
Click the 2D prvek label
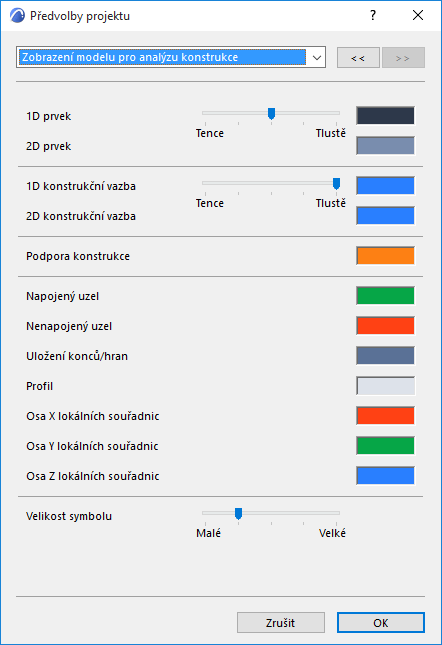[49, 146]
